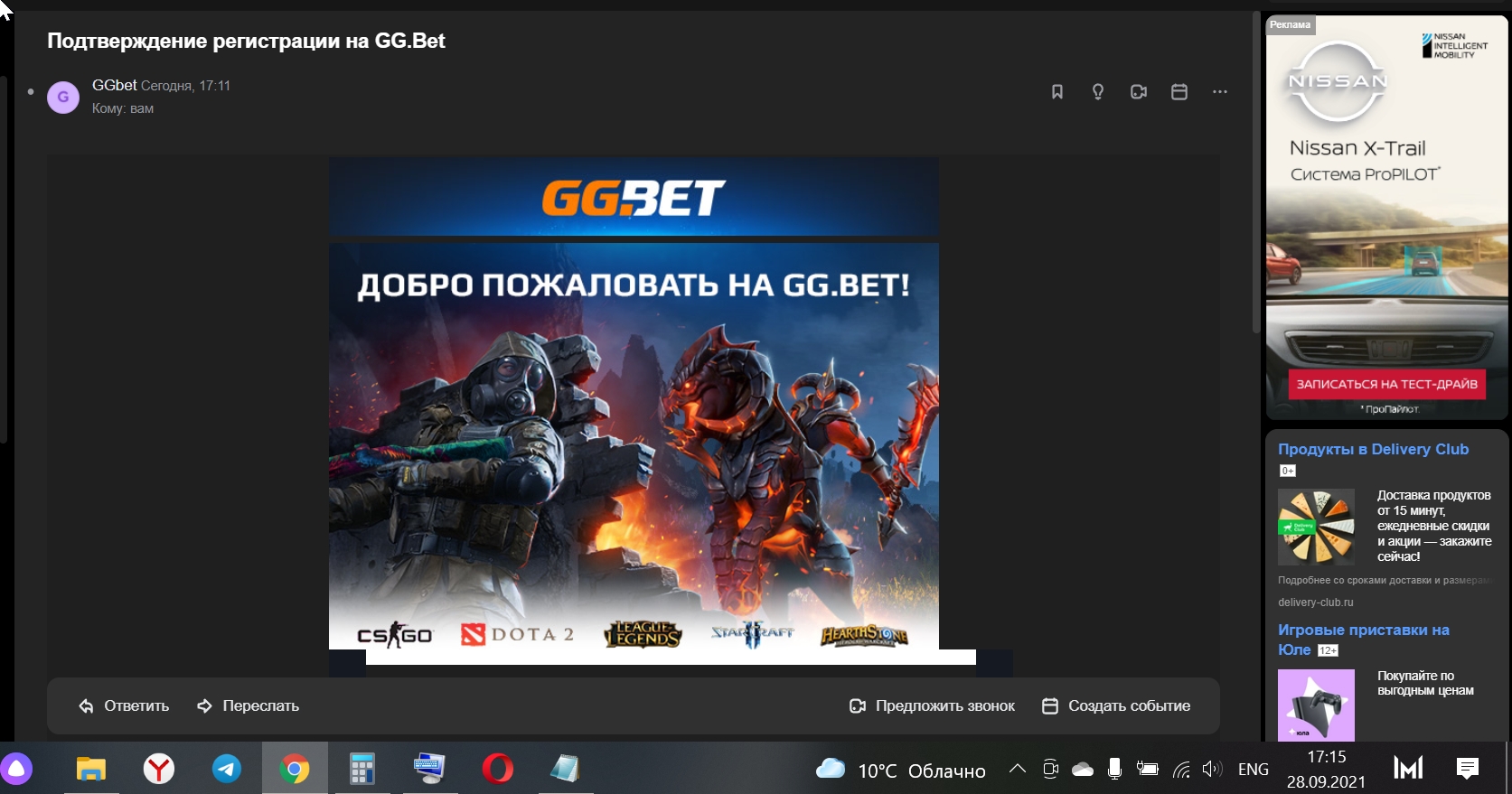Open the Alice assistant in the taskbar
This screenshot has width=1512, height=794.
[16, 770]
